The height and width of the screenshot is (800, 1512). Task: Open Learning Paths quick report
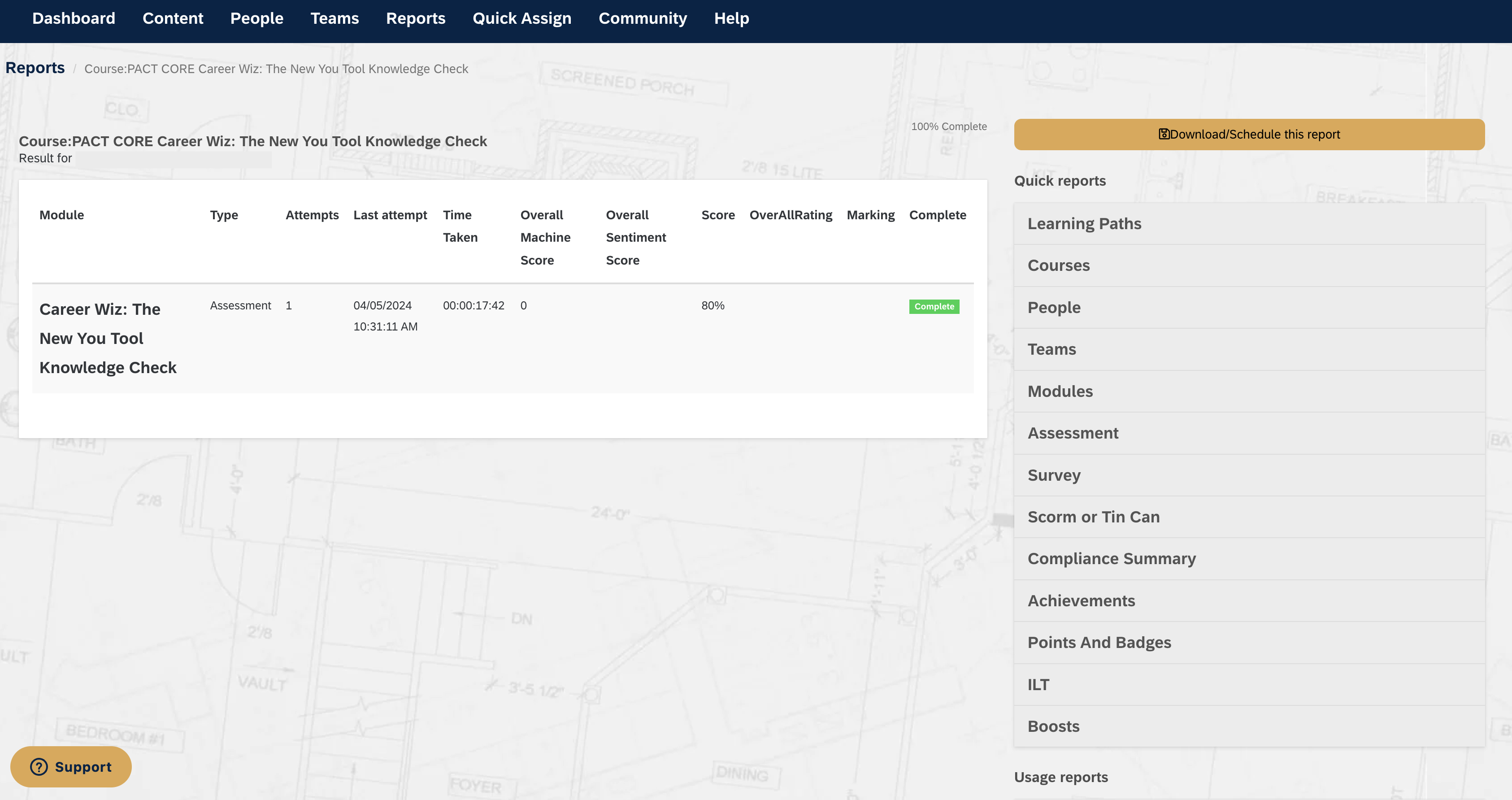coord(1083,224)
